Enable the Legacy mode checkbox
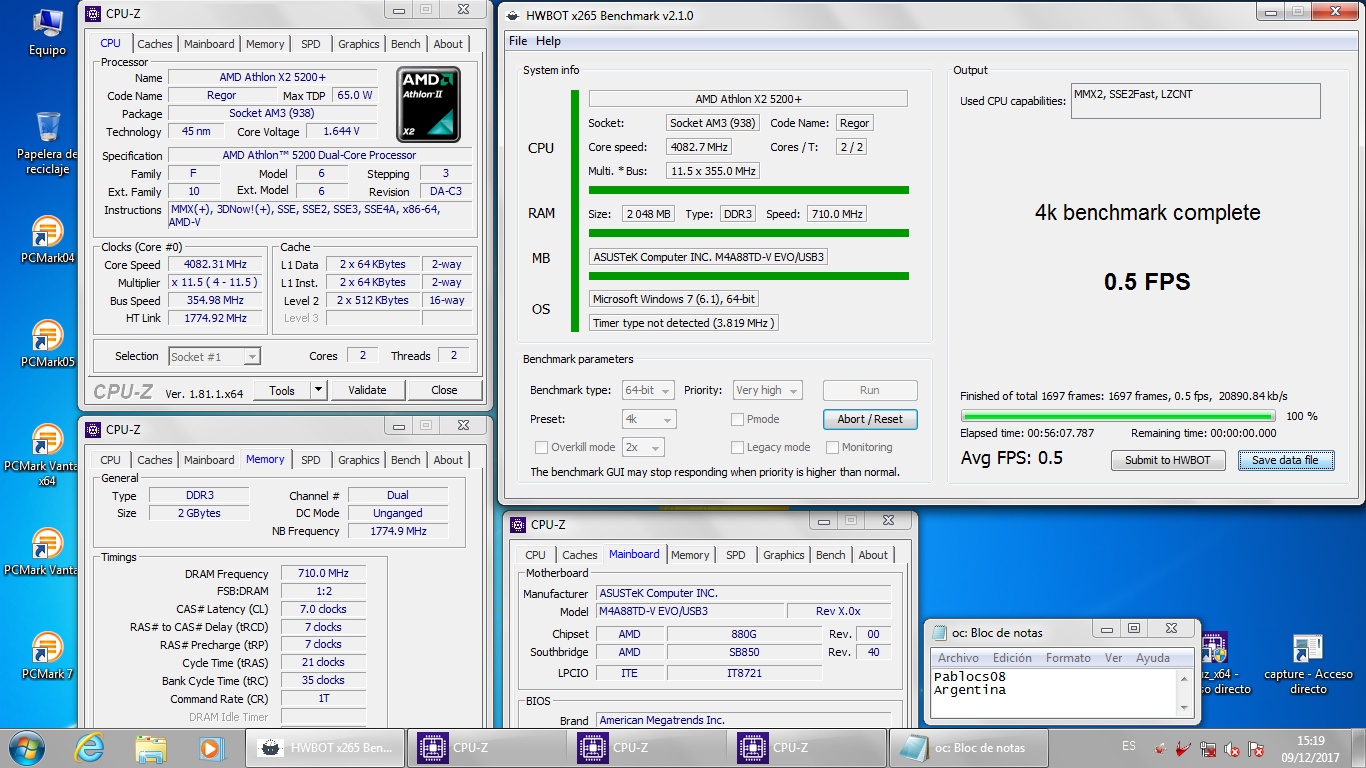This screenshot has height=768, width=1366. coord(737,447)
